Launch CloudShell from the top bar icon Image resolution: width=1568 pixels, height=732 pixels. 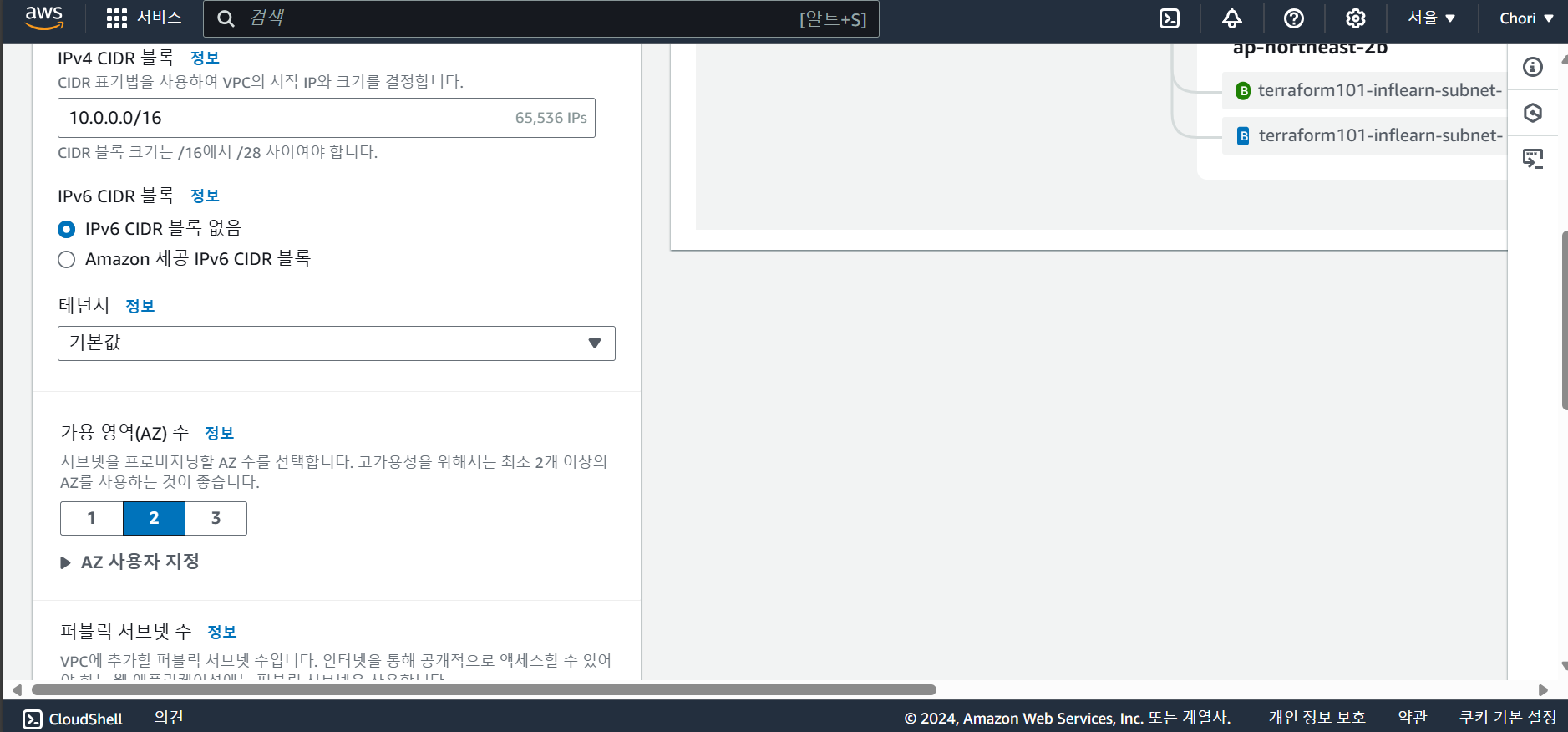click(x=1170, y=18)
